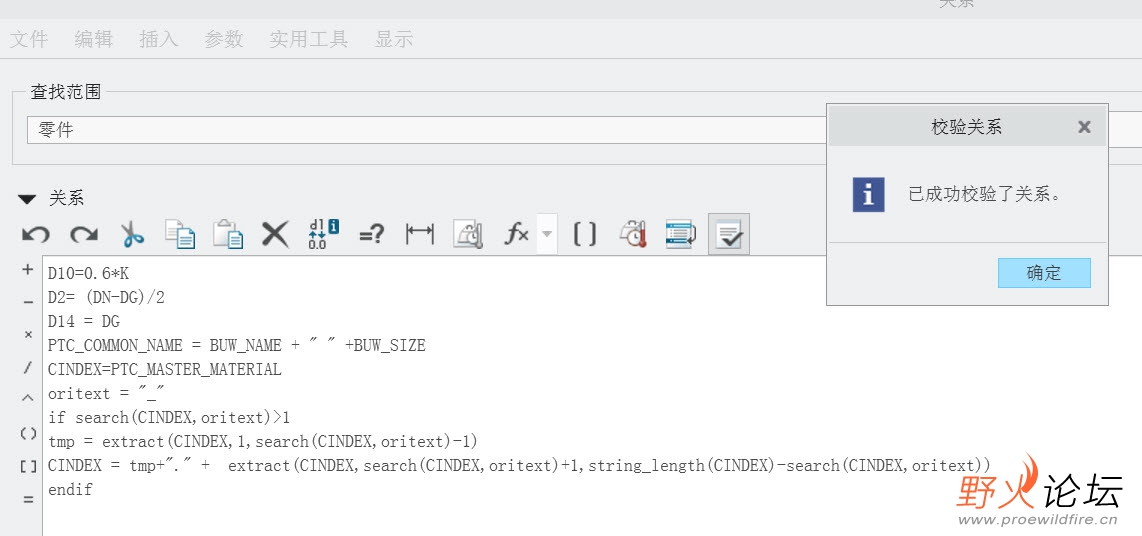The width and height of the screenshot is (1142, 536).
Task: Sort relations with the reorder icon
Action: 680,234
